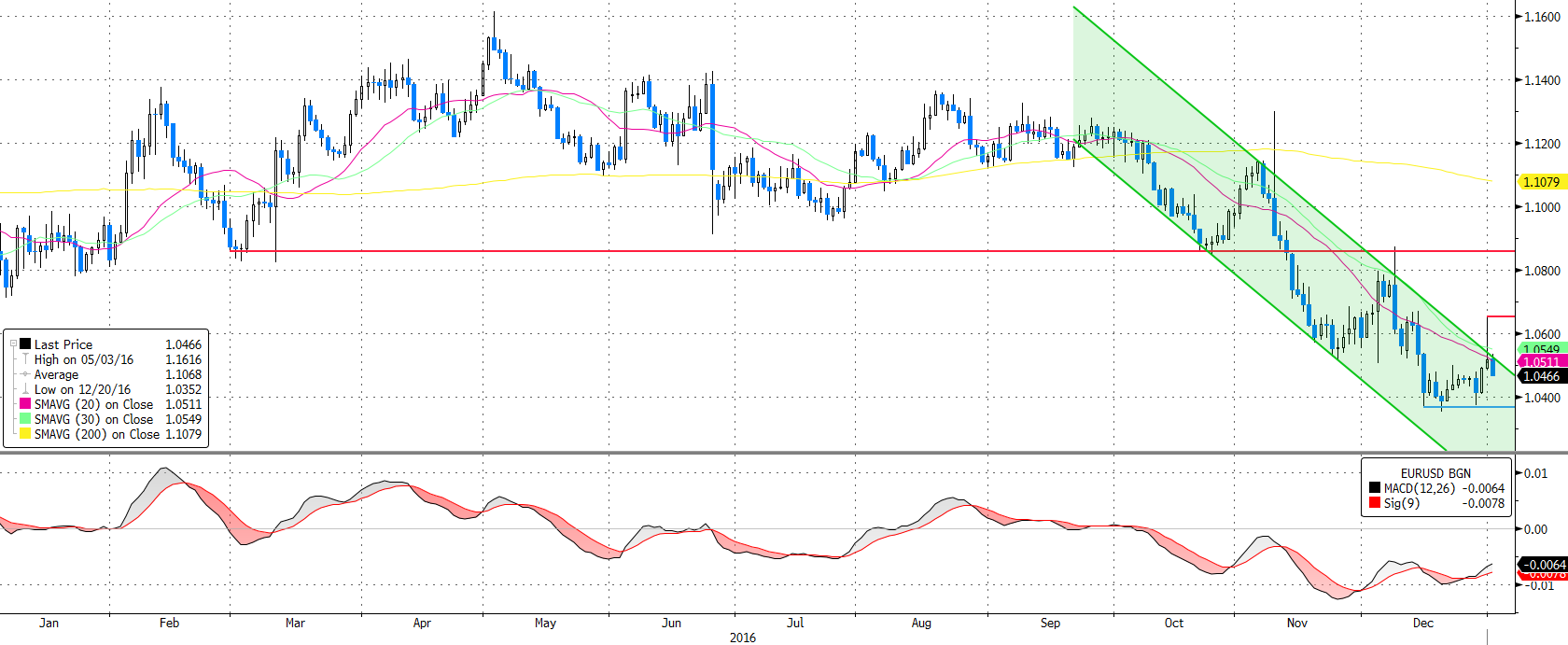Click the yellow 1.1079 price tag on axis

coord(1541,182)
